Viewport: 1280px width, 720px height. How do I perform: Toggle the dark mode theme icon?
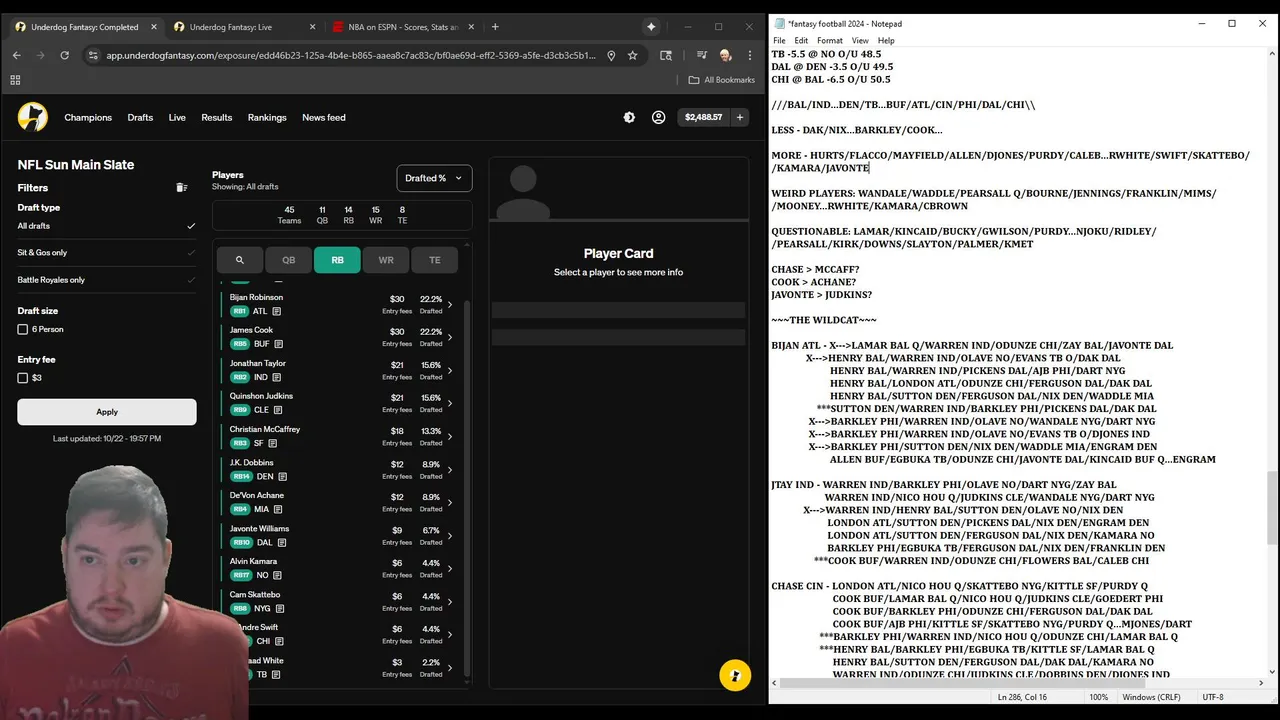tap(629, 117)
